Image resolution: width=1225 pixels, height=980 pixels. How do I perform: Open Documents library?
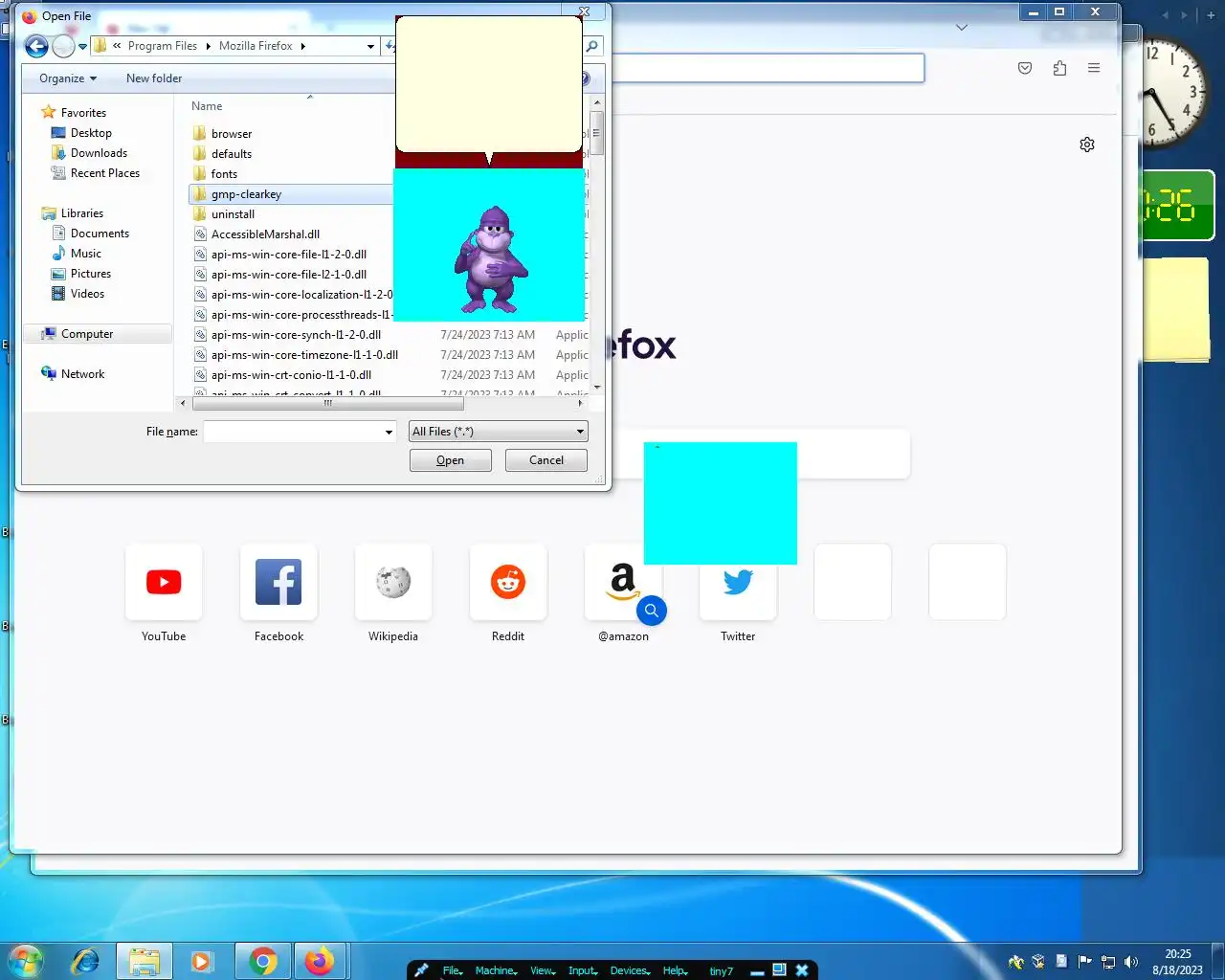pyautogui.click(x=100, y=233)
